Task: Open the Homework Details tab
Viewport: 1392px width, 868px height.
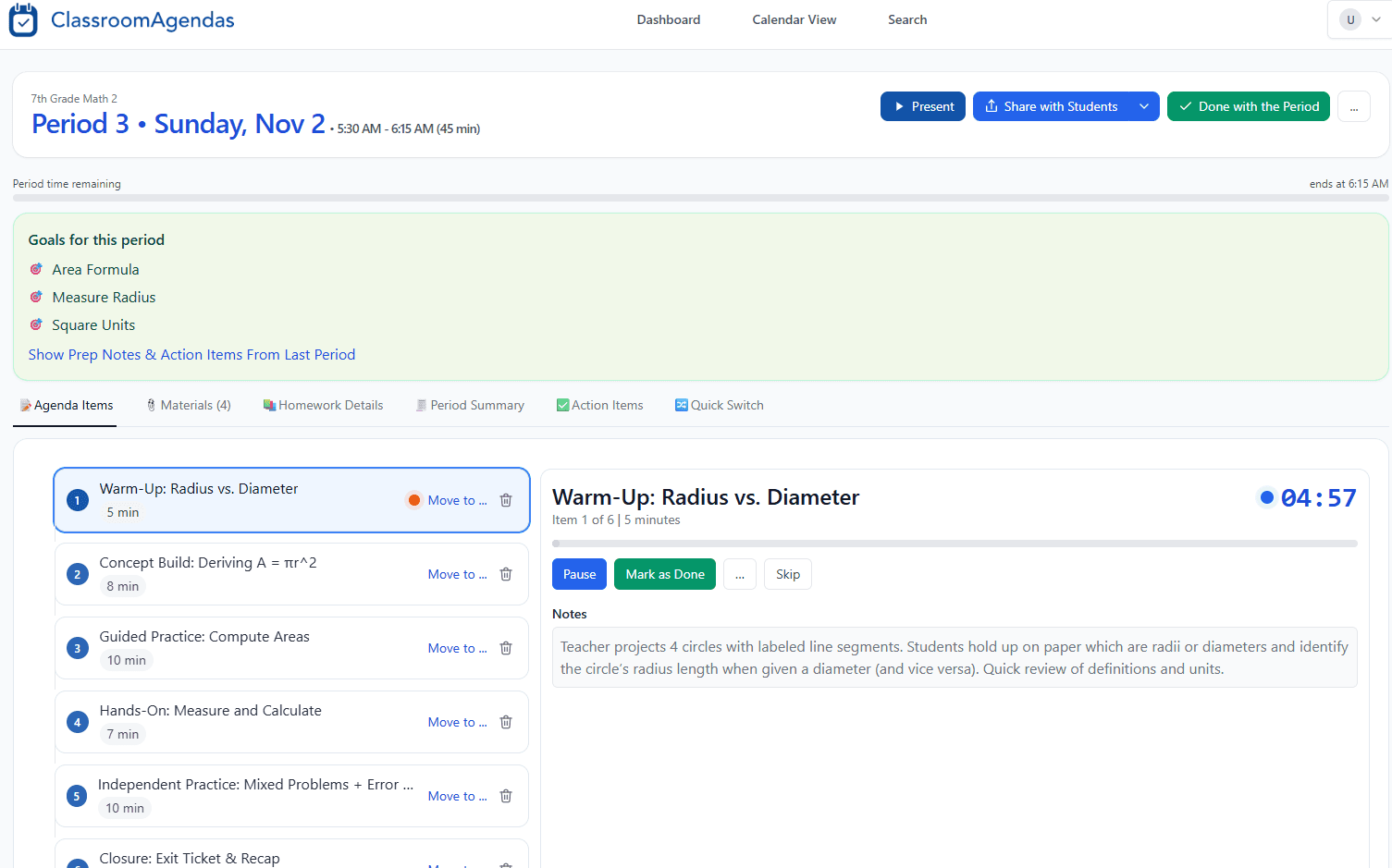Action: (x=323, y=405)
